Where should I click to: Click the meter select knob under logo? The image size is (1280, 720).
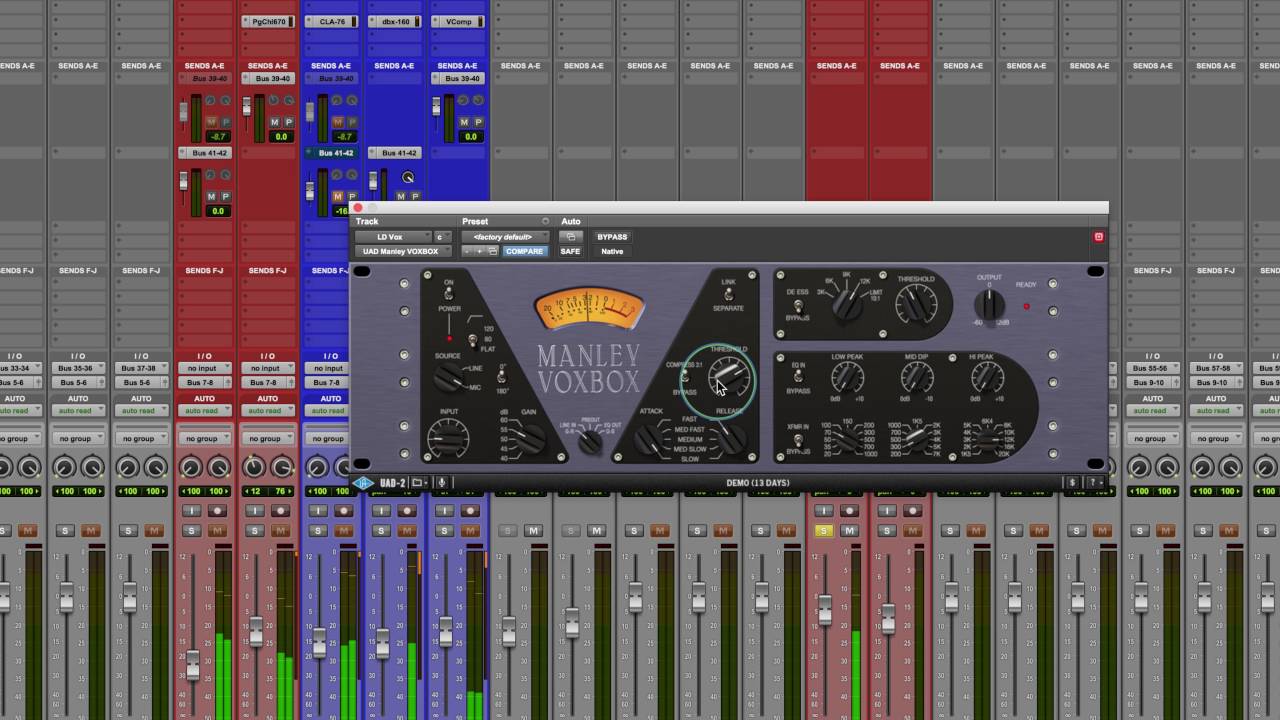590,441
